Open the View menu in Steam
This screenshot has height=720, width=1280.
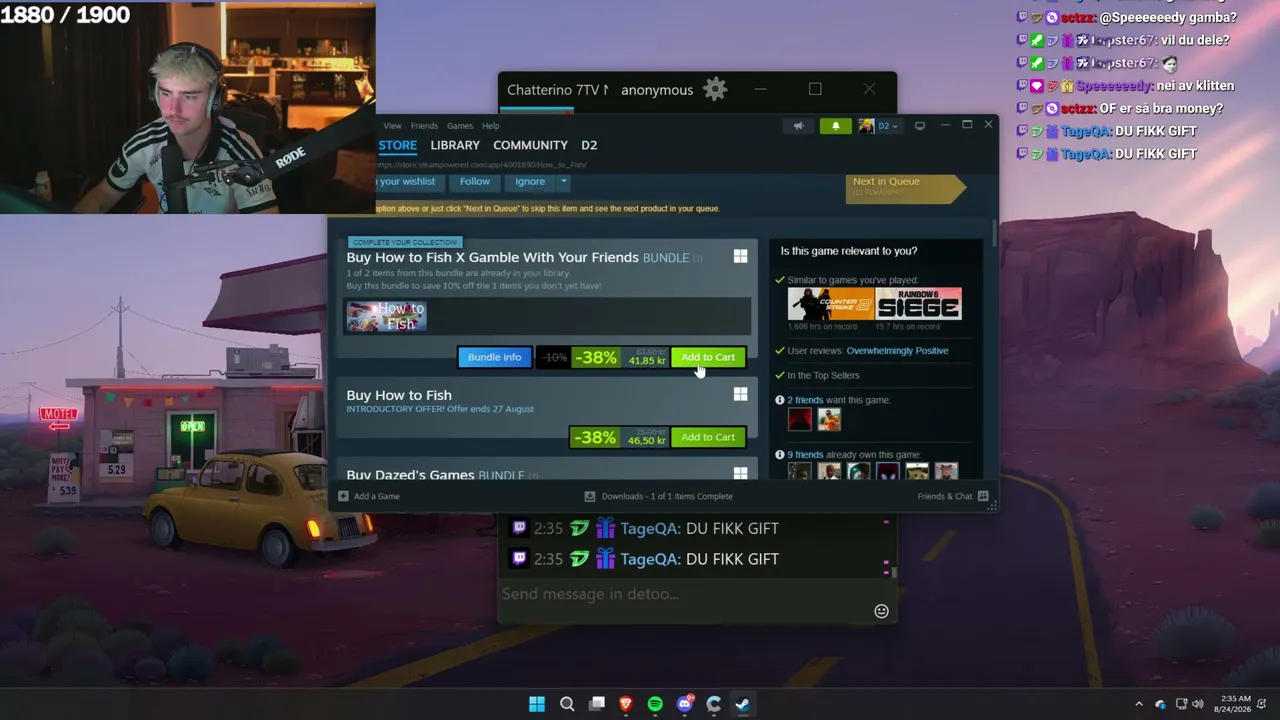[x=392, y=126]
